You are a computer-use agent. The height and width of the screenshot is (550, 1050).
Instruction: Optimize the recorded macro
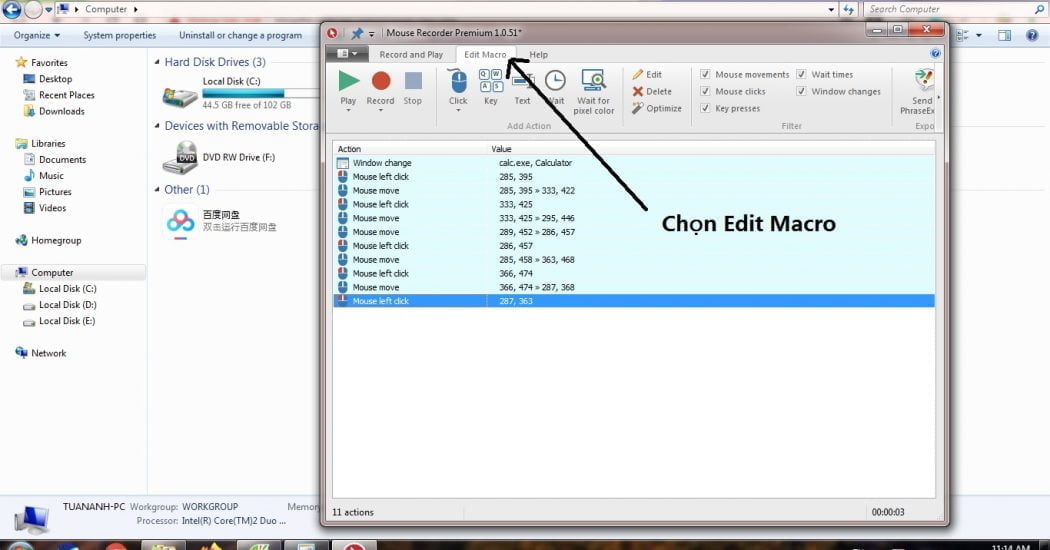point(656,108)
